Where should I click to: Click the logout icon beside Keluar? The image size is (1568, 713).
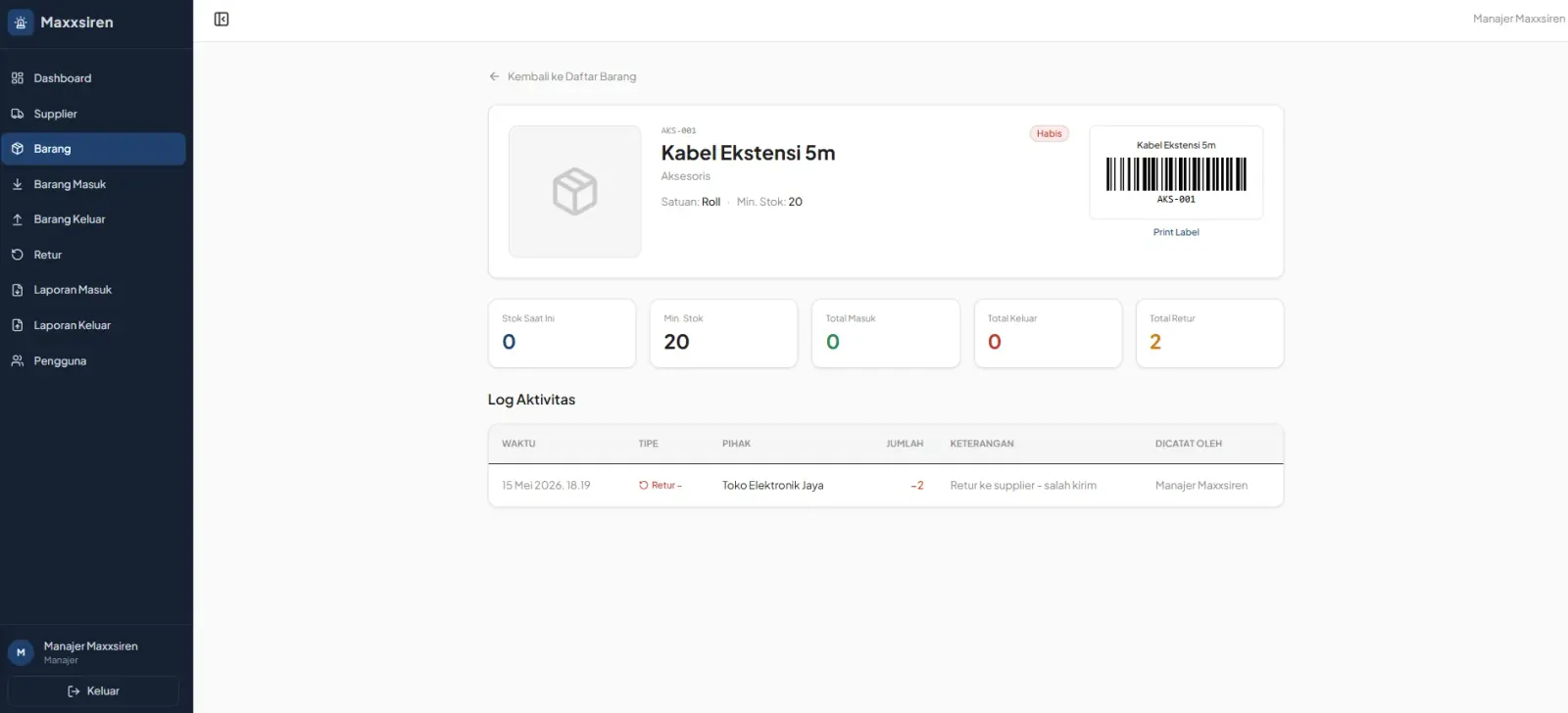click(73, 691)
